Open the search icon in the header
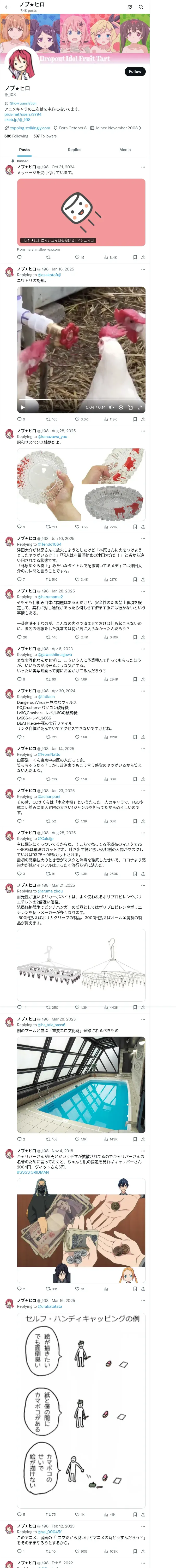Viewport: 176px width, 1568px height. coord(141,7)
